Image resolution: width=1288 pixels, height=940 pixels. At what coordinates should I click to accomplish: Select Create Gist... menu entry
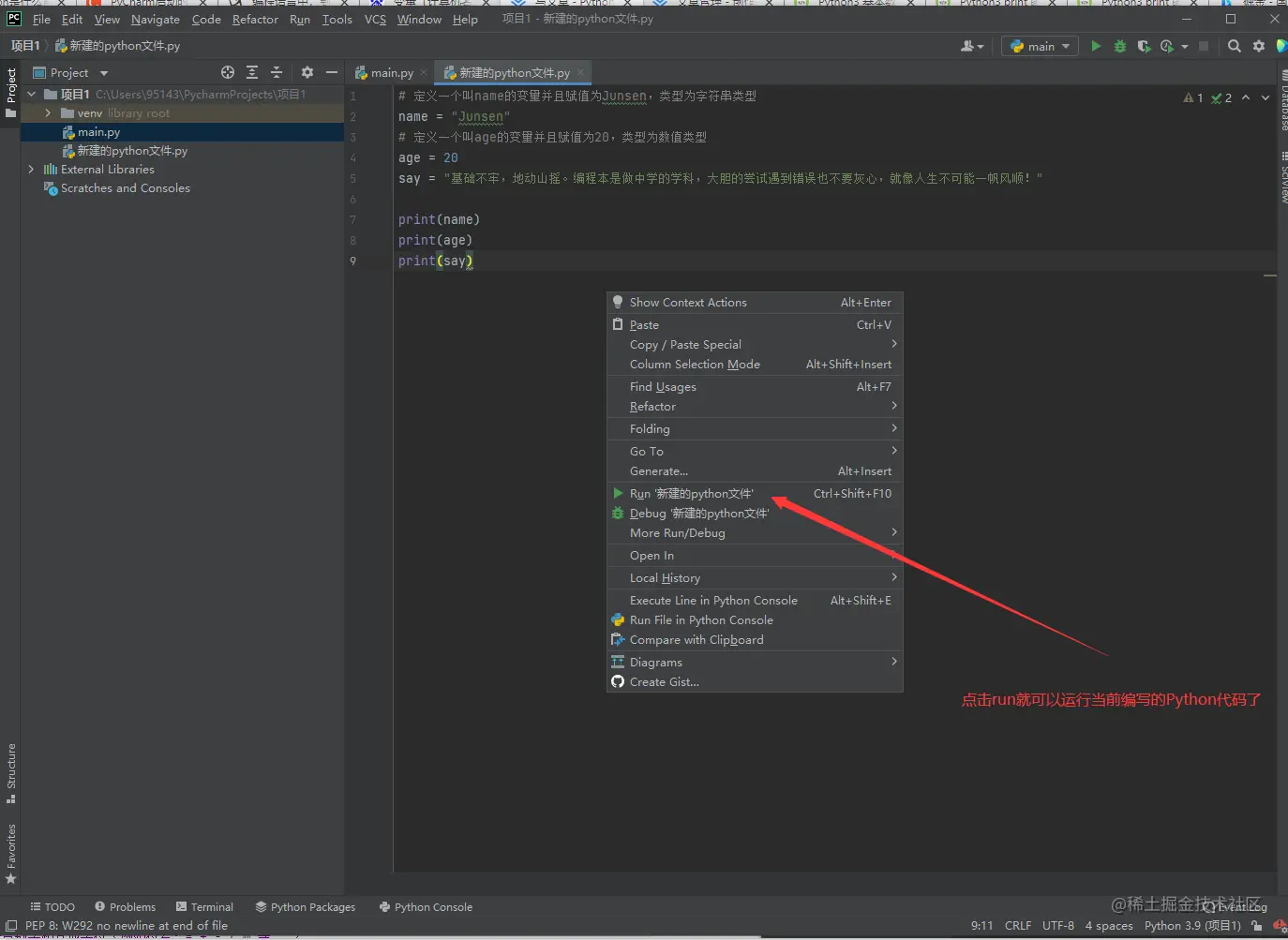tap(755, 682)
